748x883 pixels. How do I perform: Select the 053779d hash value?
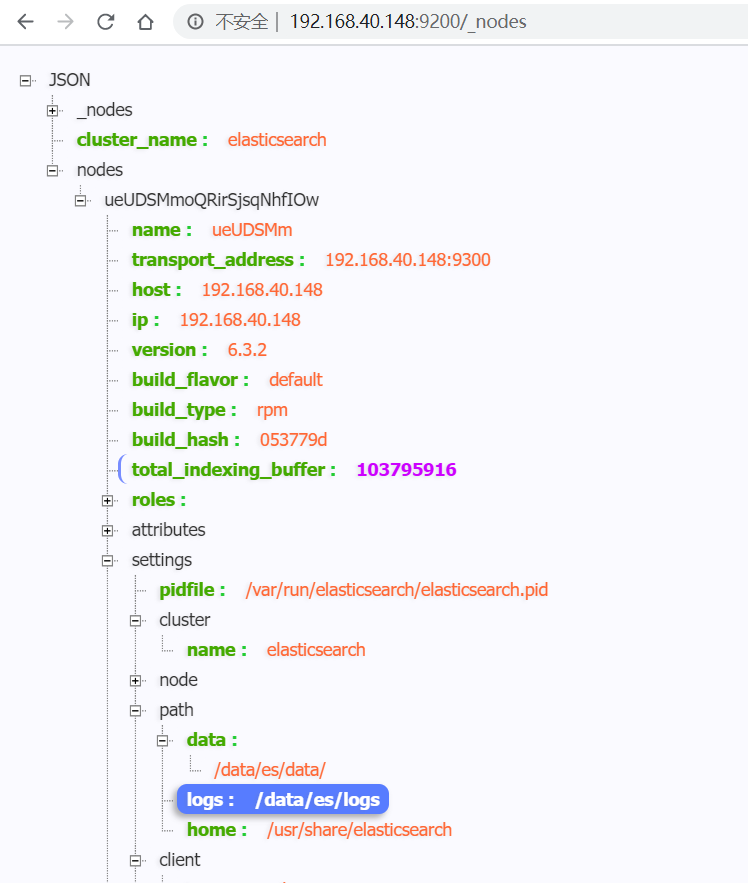coord(293,440)
